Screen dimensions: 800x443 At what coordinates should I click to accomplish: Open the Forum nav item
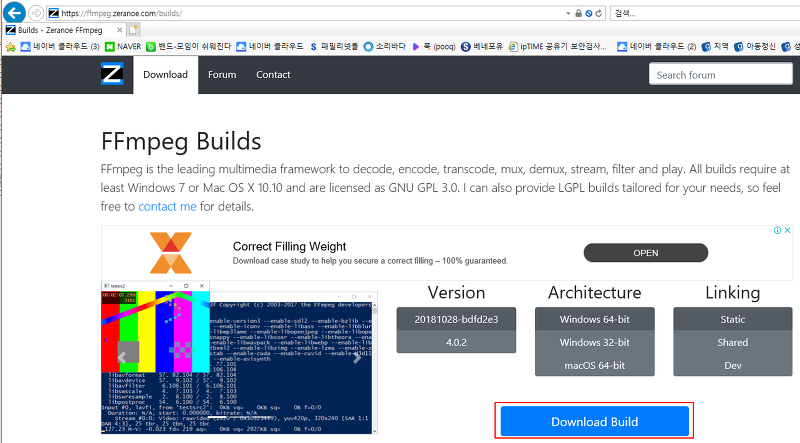222,75
